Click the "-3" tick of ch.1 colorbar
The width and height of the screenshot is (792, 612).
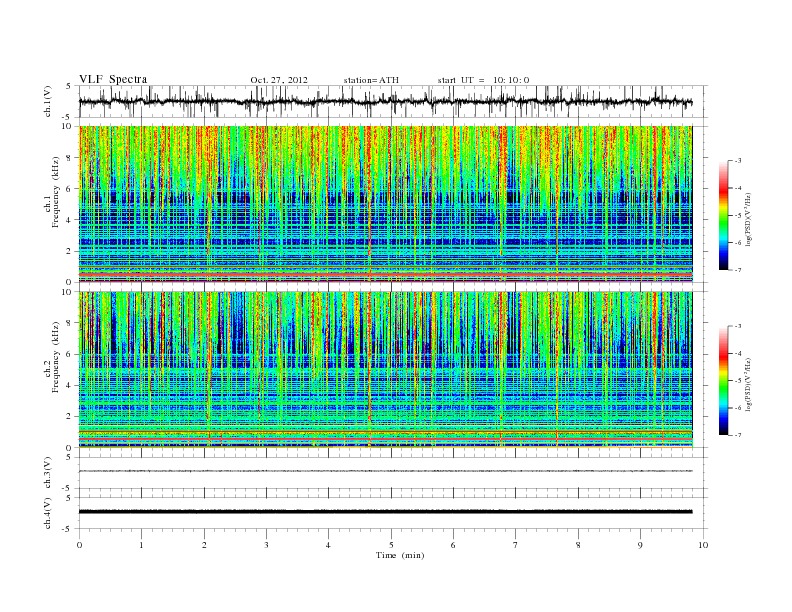738,161
